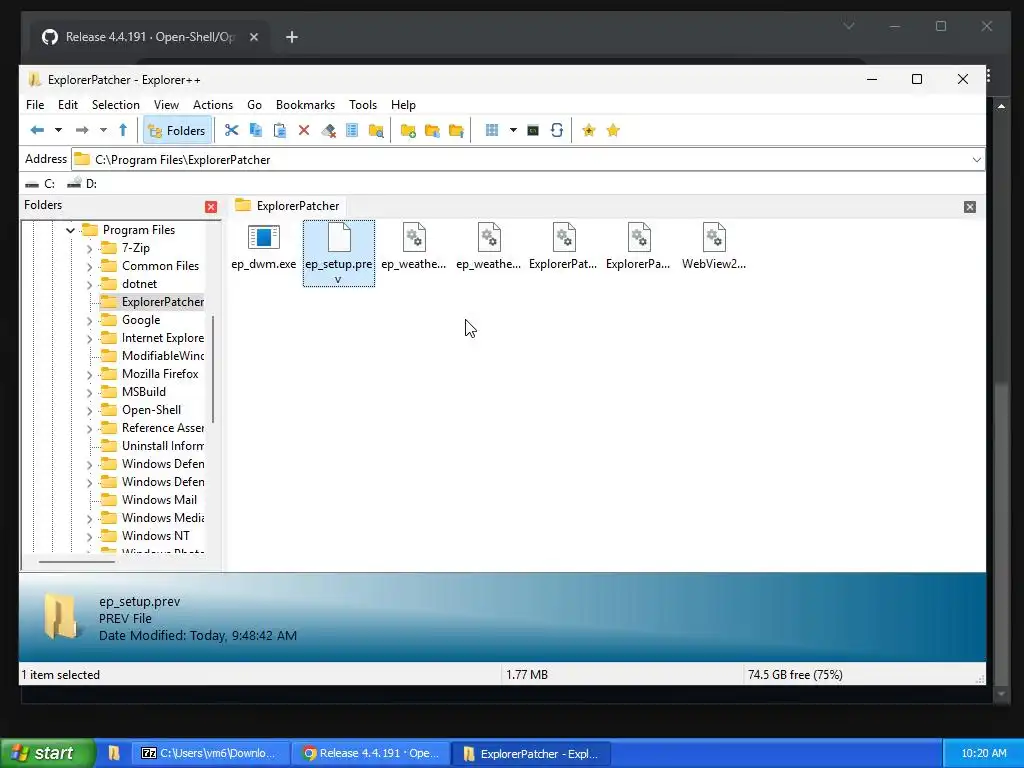The image size is (1024, 768).
Task: Click the Copy To folder icon
Action: click(x=432, y=131)
